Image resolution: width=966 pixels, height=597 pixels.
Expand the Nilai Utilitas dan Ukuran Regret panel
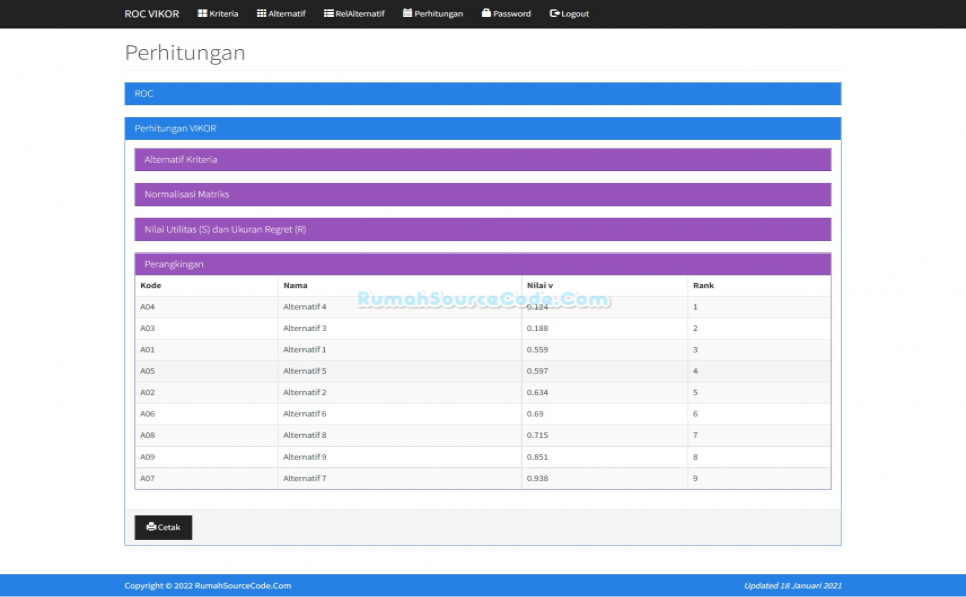tap(483, 229)
